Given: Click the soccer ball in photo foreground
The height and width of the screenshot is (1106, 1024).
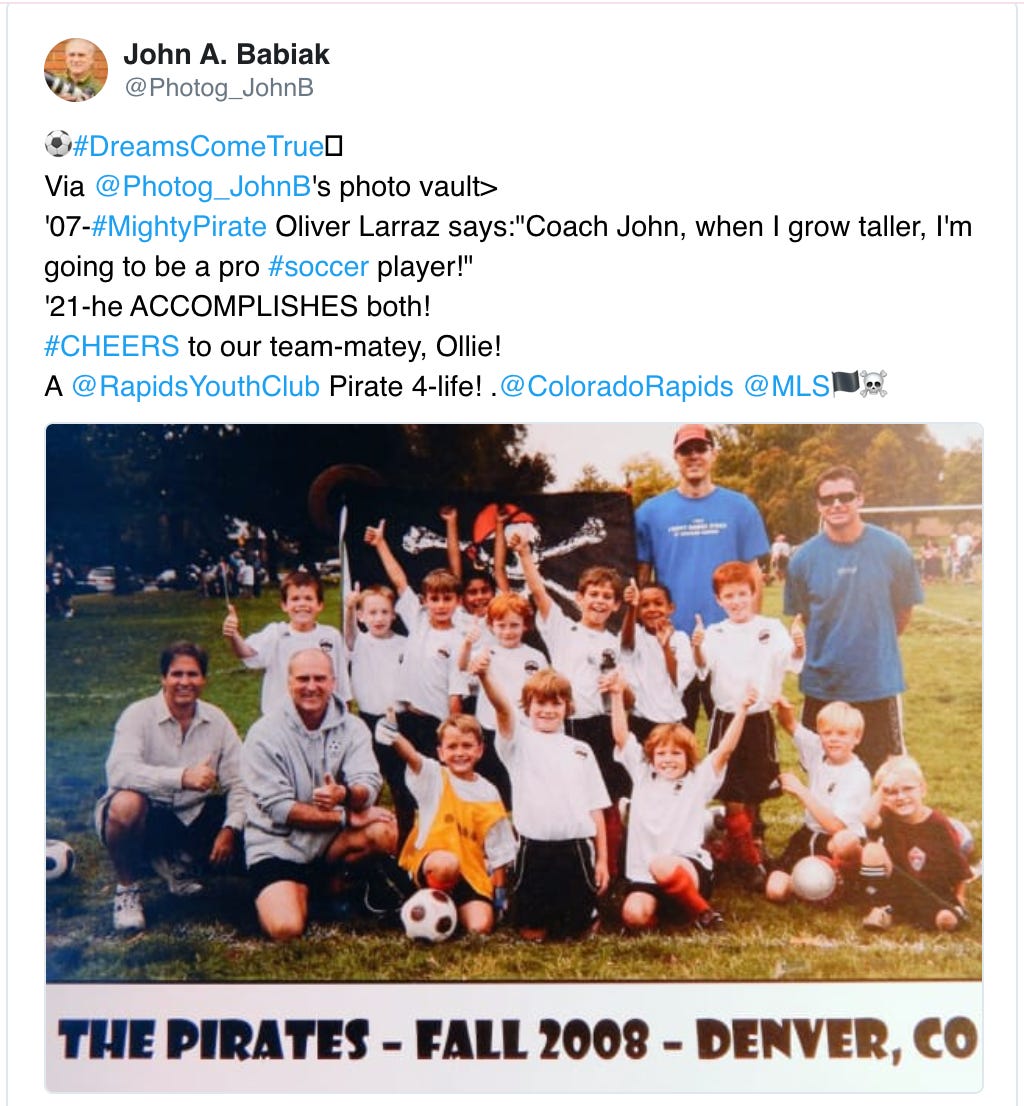Looking at the screenshot, I should (x=429, y=915).
